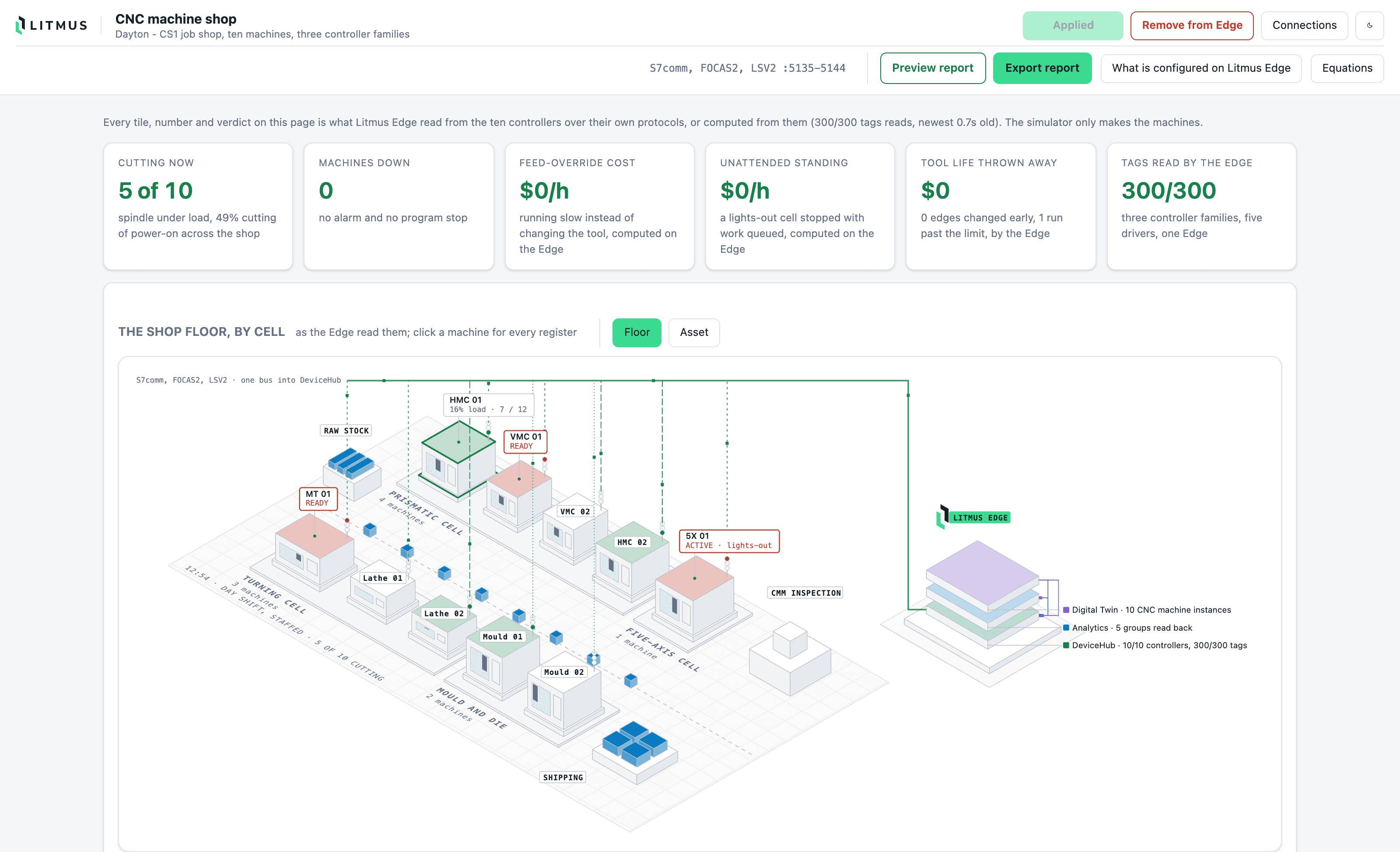The height and width of the screenshot is (852, 1400).
Task: Click the 5X 01 ACTIVE lights-out label
Action: (x=729, y=541)
